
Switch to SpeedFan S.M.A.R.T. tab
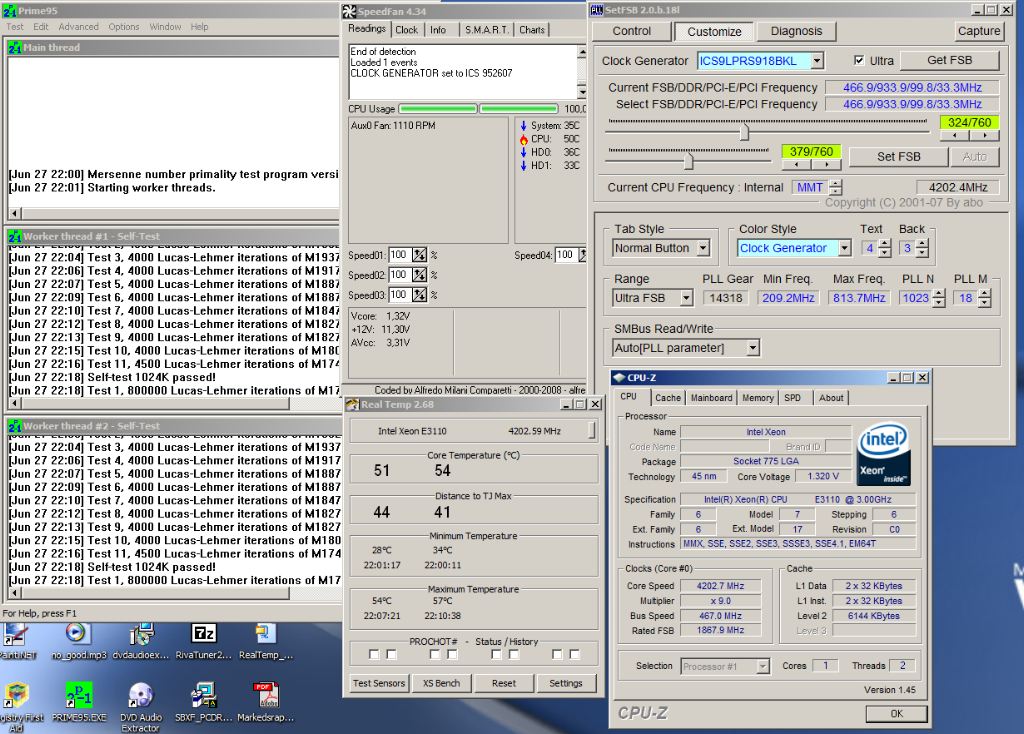click(486, 29)
